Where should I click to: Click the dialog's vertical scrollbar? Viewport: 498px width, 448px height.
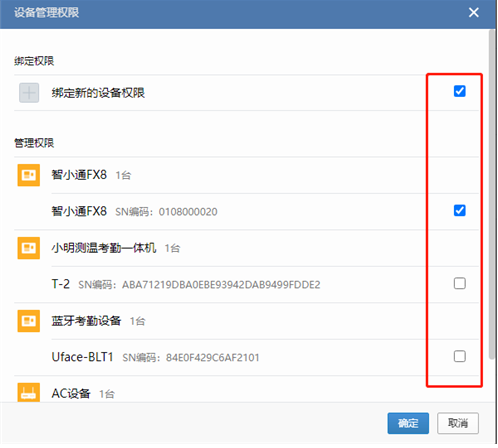pos(492,194)
